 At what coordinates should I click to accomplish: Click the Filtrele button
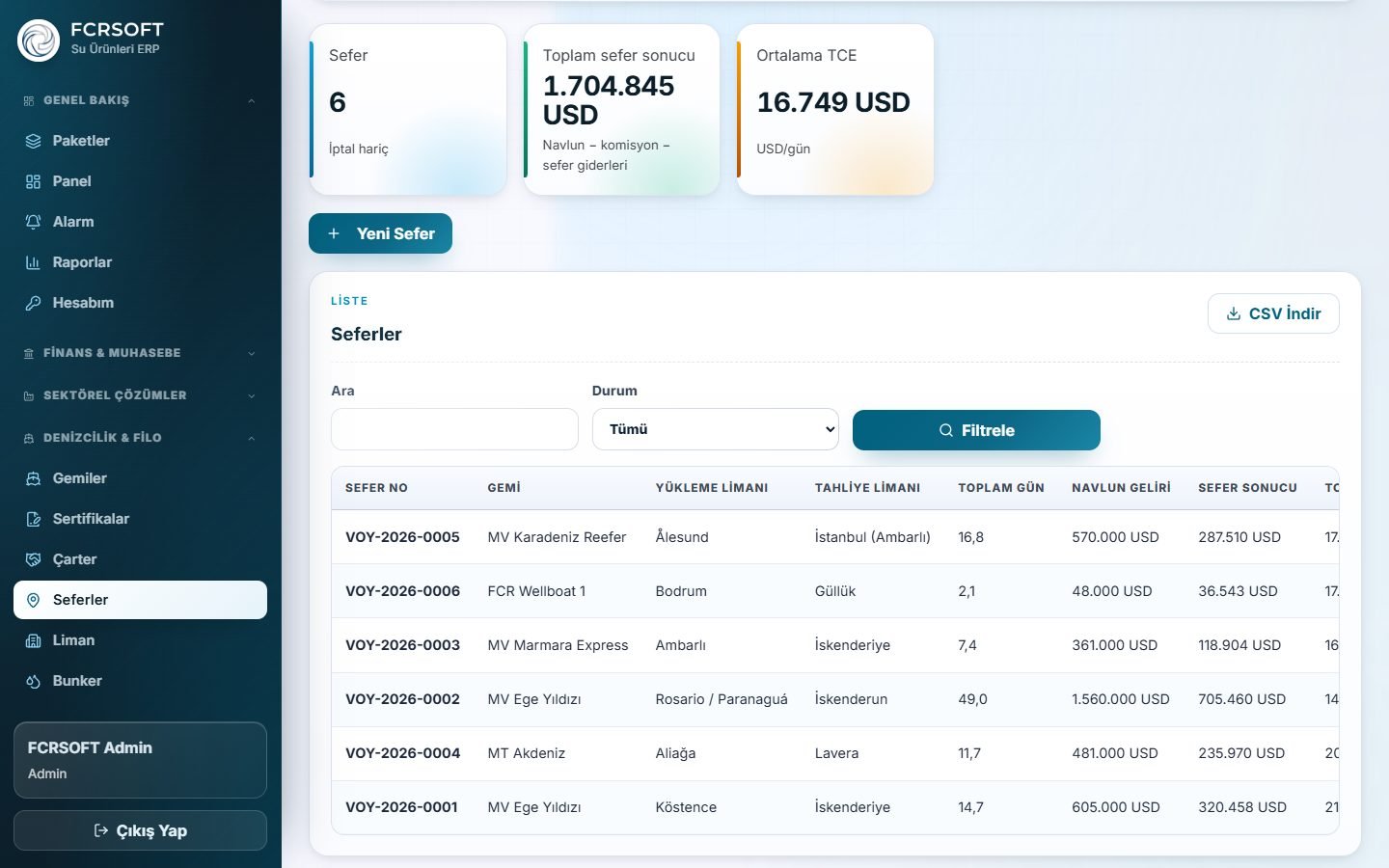point(976,430)
